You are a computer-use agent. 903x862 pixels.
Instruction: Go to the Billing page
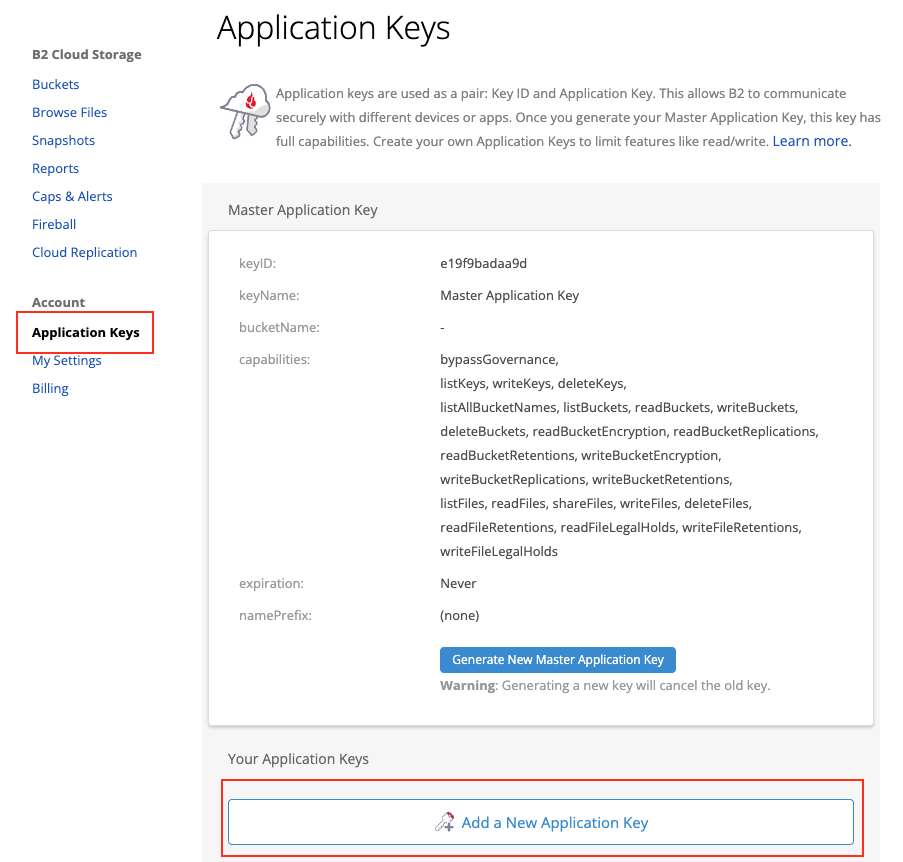(50, 389)
